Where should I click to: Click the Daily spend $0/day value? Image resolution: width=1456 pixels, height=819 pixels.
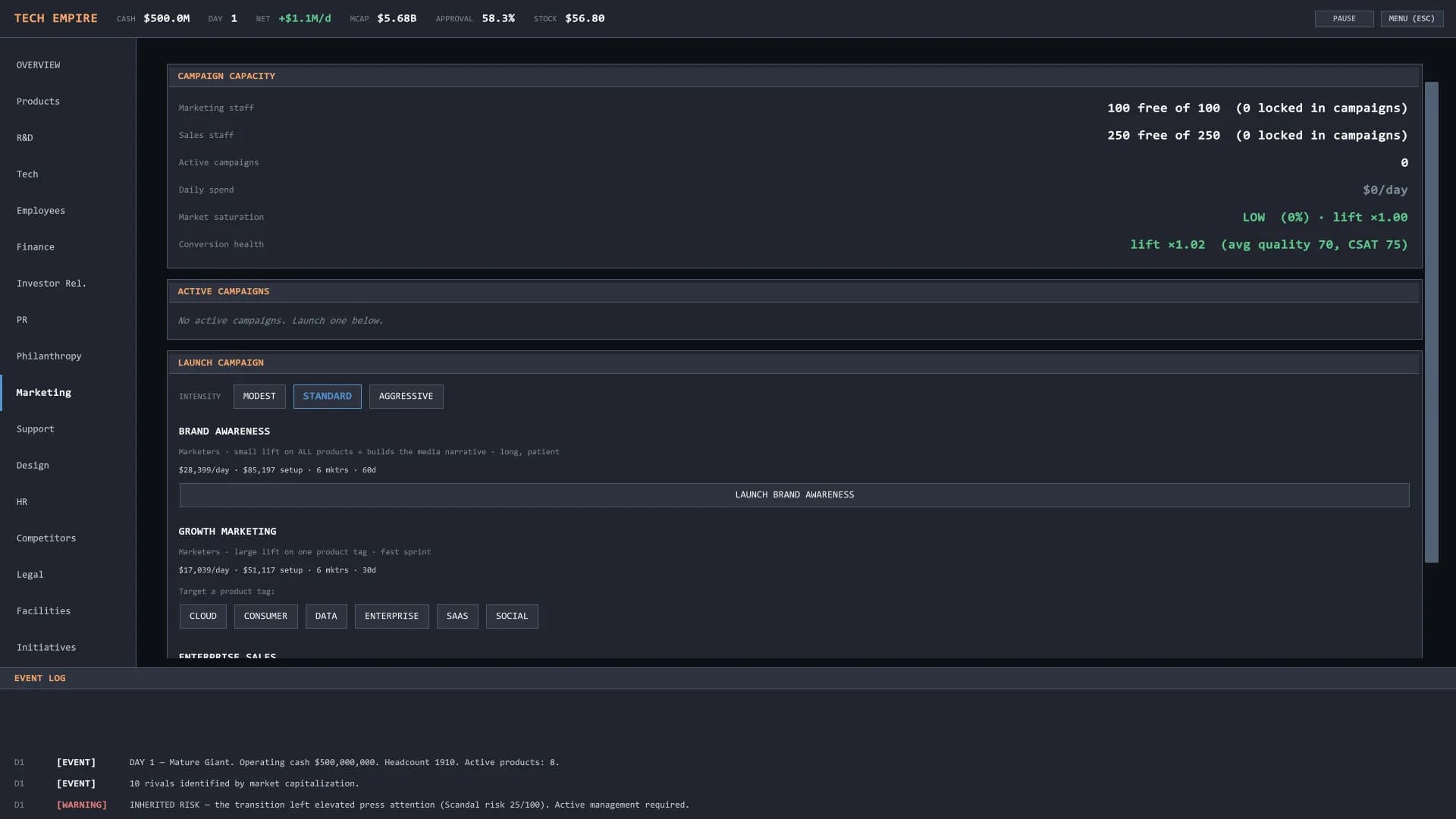click(1385, 190)
